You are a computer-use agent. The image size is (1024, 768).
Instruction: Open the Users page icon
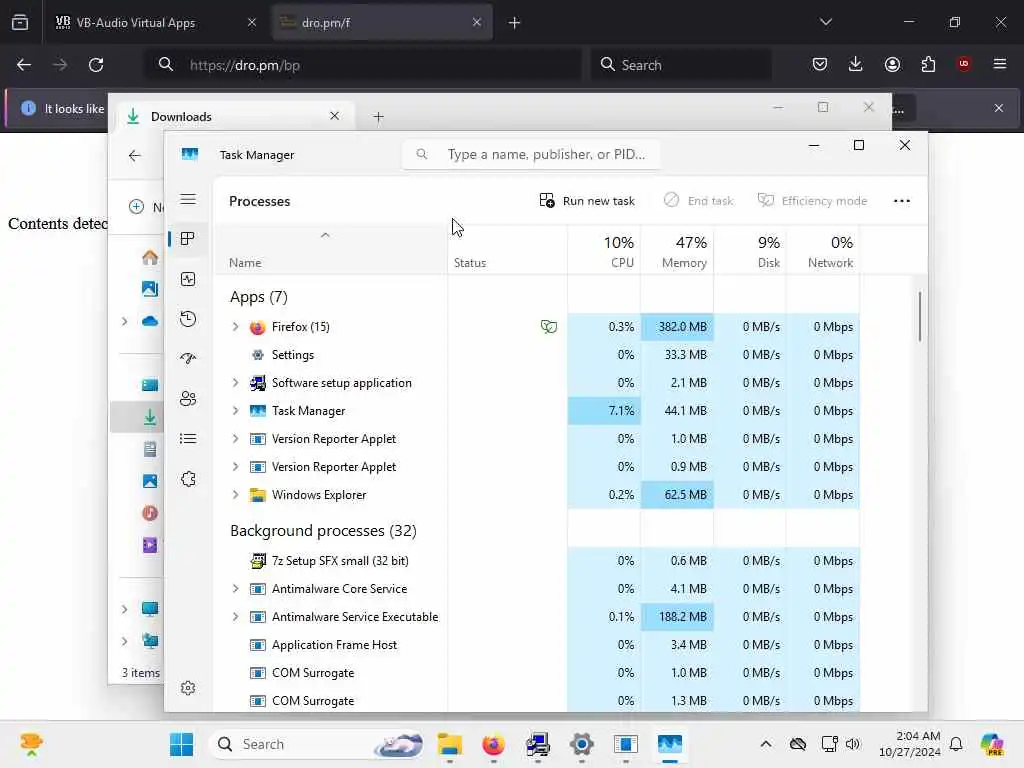coord(188,398)
